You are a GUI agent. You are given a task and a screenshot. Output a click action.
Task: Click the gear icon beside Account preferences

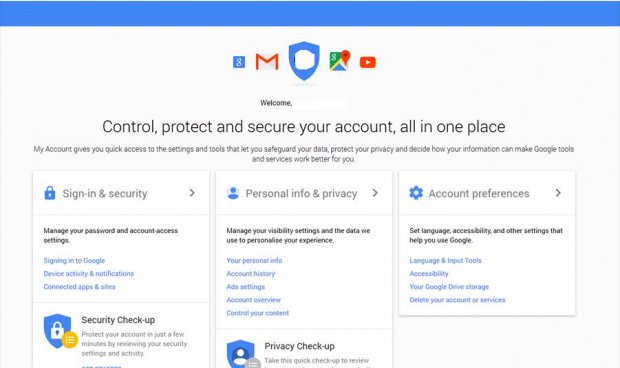coord(416,193)
